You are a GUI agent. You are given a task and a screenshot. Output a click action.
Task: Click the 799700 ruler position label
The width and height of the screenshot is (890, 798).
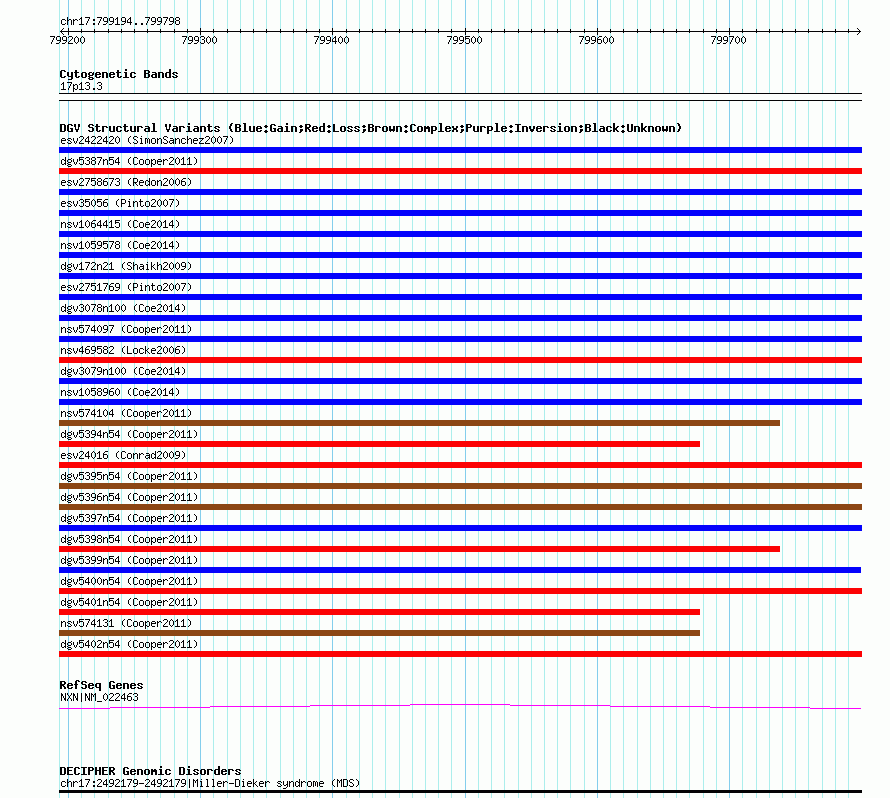(729, 40)
